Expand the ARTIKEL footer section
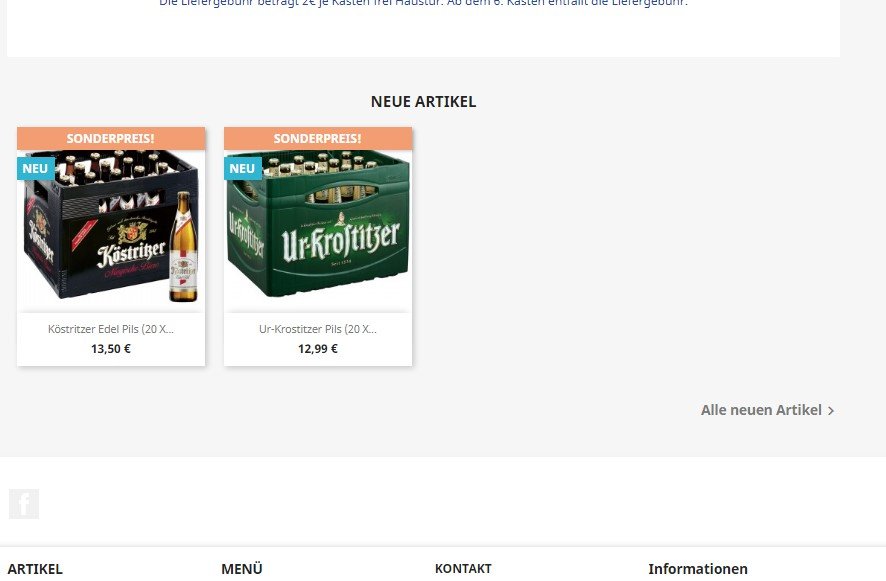Image resolution: width=886 pixels, height=581 pixels. (35, 569)
